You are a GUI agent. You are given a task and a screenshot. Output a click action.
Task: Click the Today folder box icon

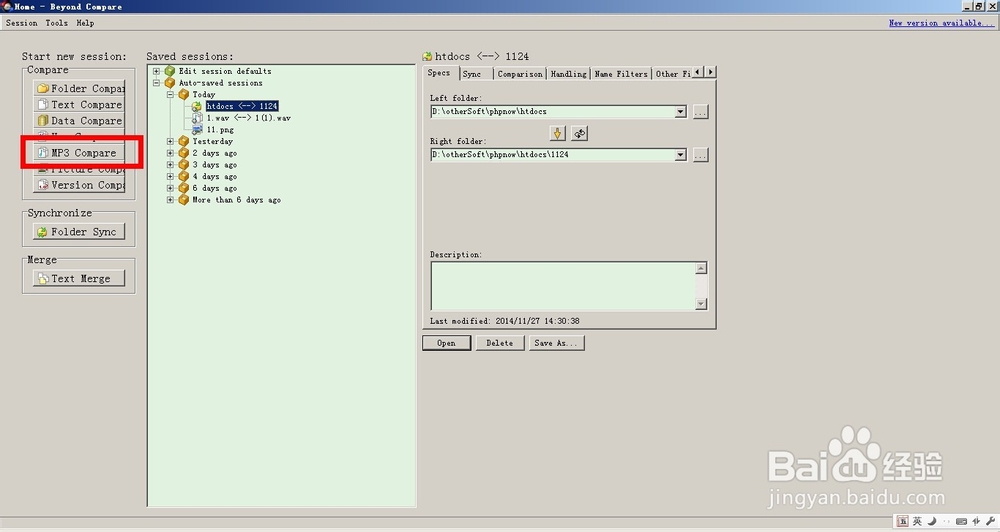[184, 94]
